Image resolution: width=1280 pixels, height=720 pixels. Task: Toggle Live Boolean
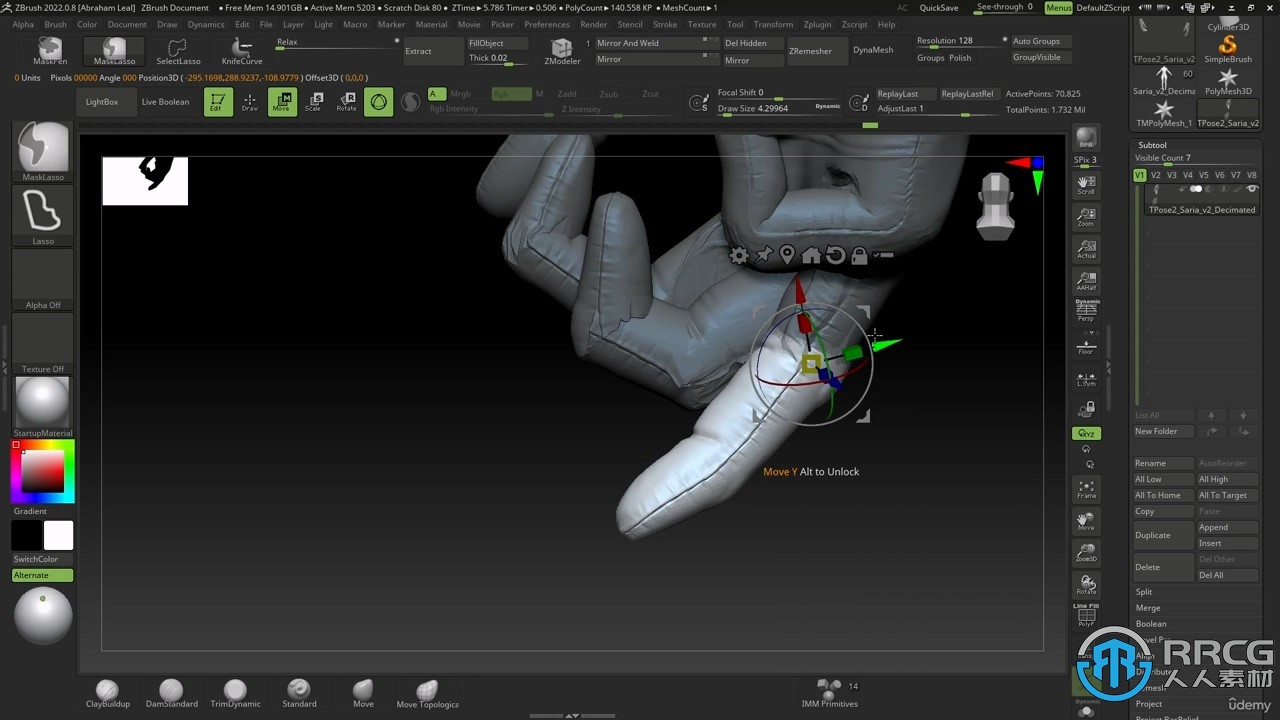pos(165,101)
